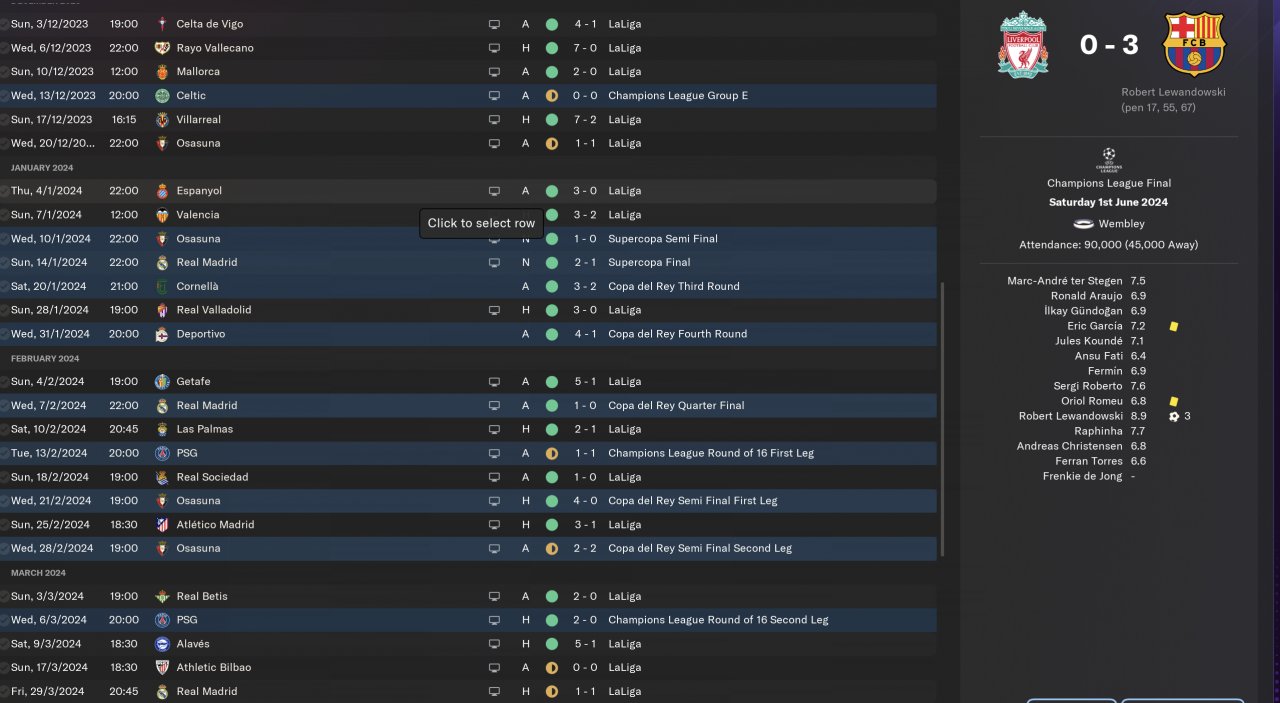This screenshot has width=1280, height=703.
Task: Click the FC Barcelona crest in match panel
Action: (1194, 44)
